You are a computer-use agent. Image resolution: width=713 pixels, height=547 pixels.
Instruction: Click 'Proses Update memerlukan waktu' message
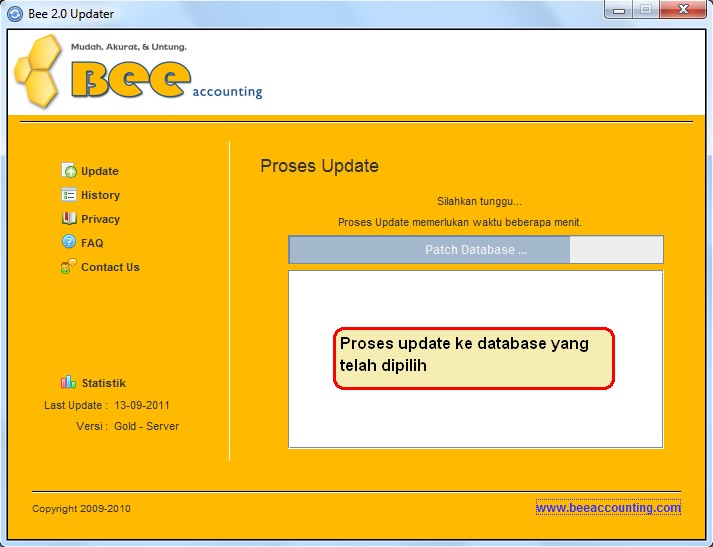460,222
